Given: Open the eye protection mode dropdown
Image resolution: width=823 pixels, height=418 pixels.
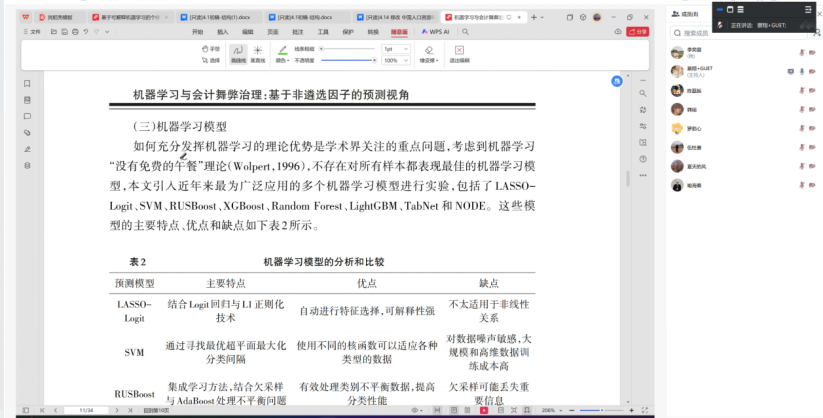Looking at the screenshot, I should 417,410.
